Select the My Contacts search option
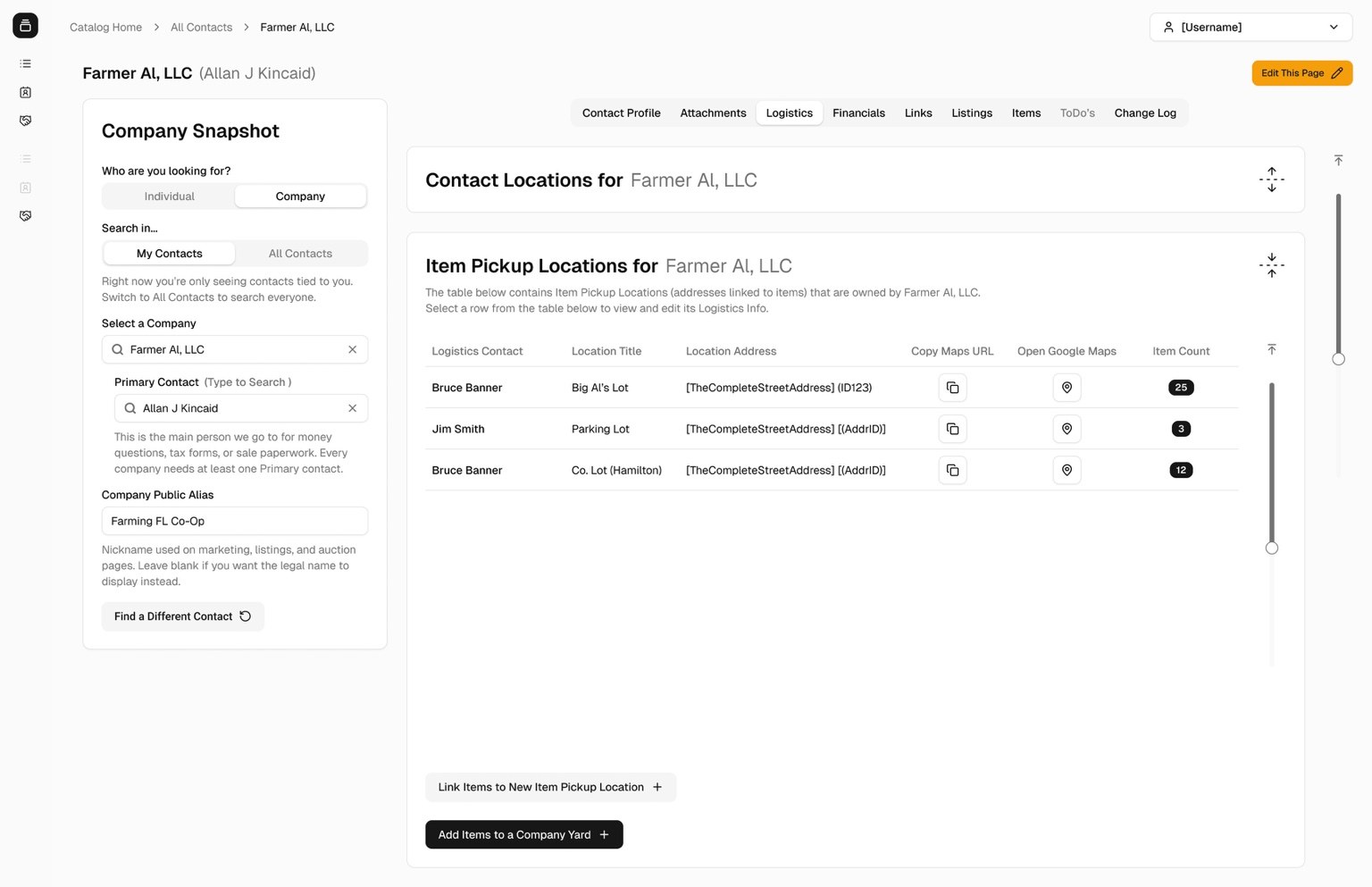This screenshot has width=1372, height=887. (x=169, y=254)
